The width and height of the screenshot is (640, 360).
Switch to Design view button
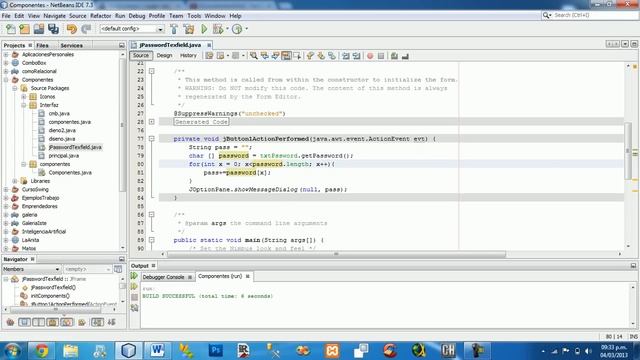tap(164, 56)
